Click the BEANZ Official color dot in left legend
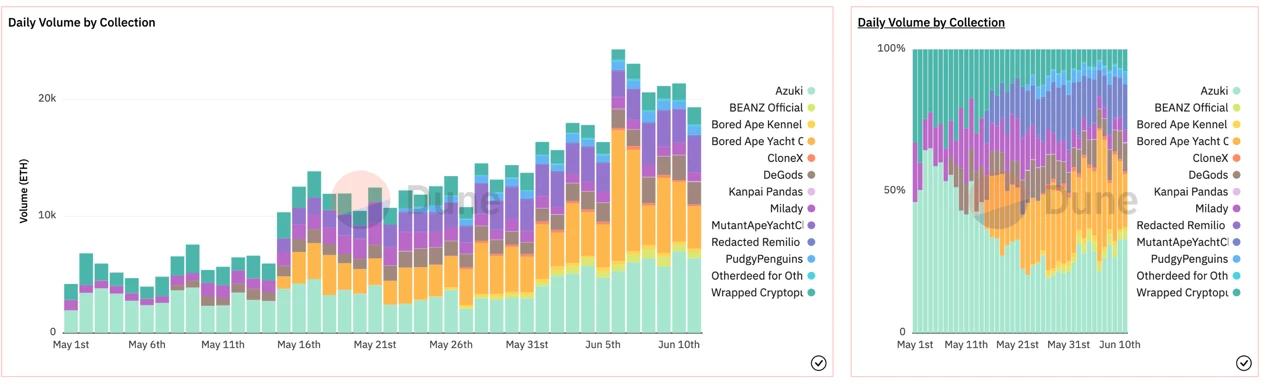 pyautogui.click(x=812, y=108)
